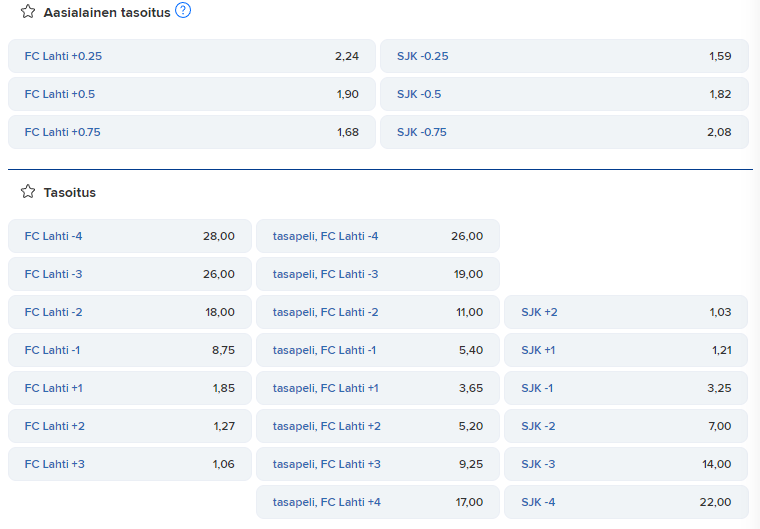The width and height of the screenshot is (760, 529).
Task: Favorite the Tasoitus market star icon
Action: pyautogui.click(x=28, y=192)
